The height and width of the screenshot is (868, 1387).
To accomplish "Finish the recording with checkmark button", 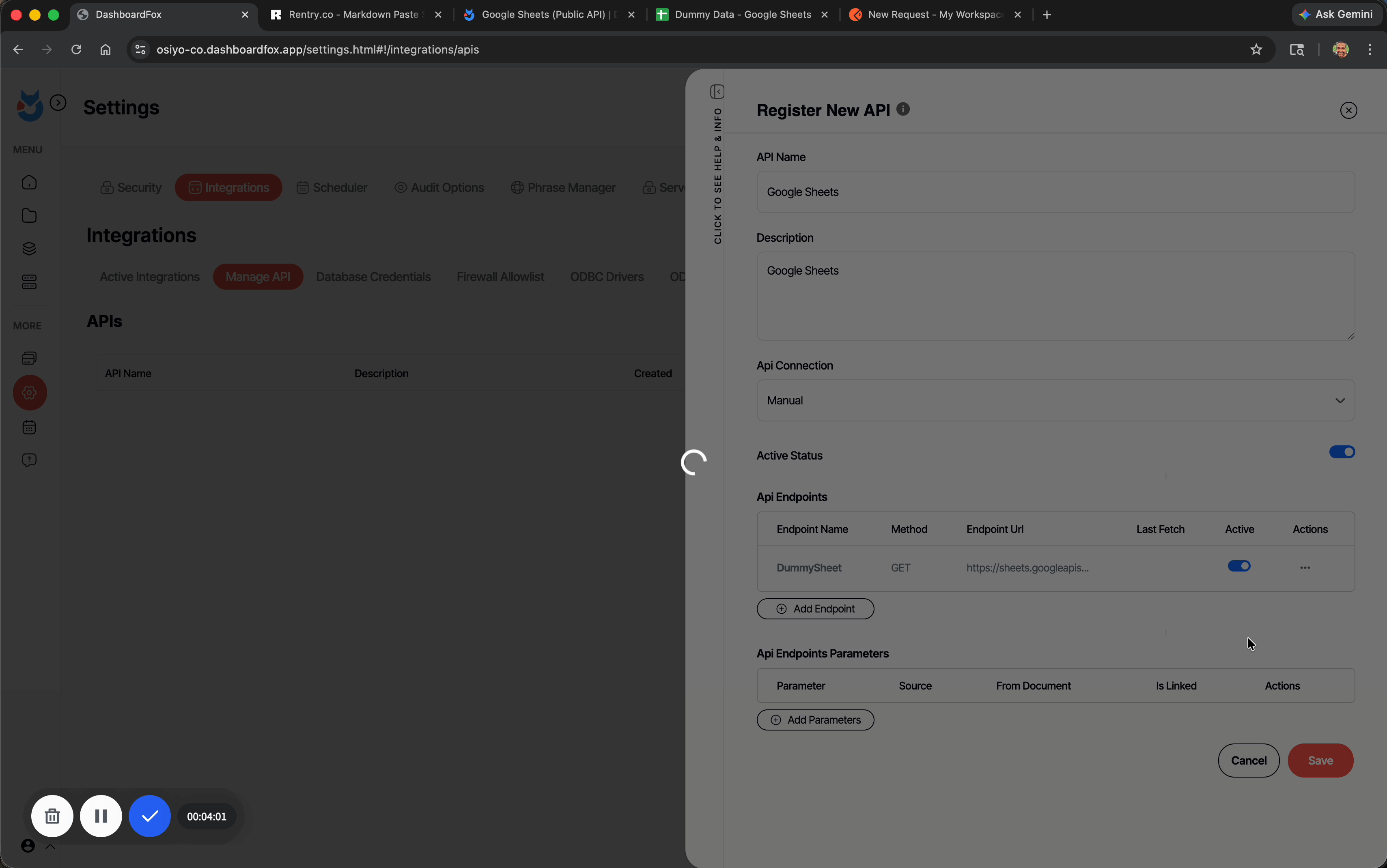I will (150, 816).
